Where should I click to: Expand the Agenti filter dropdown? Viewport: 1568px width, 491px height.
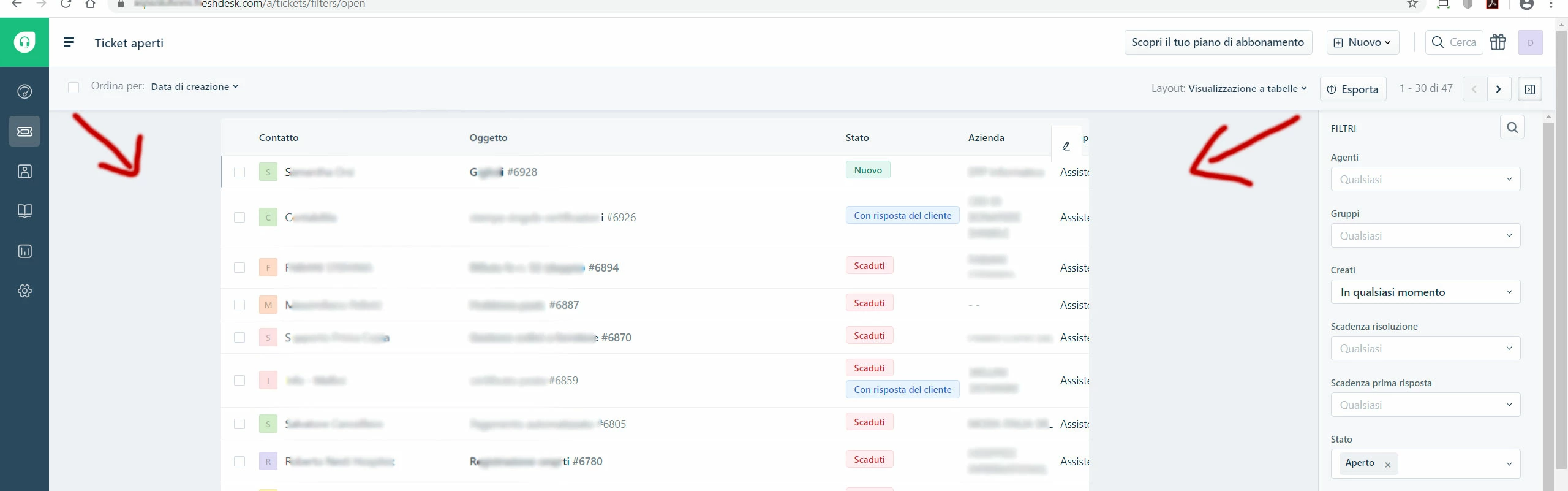point(1425,179)
